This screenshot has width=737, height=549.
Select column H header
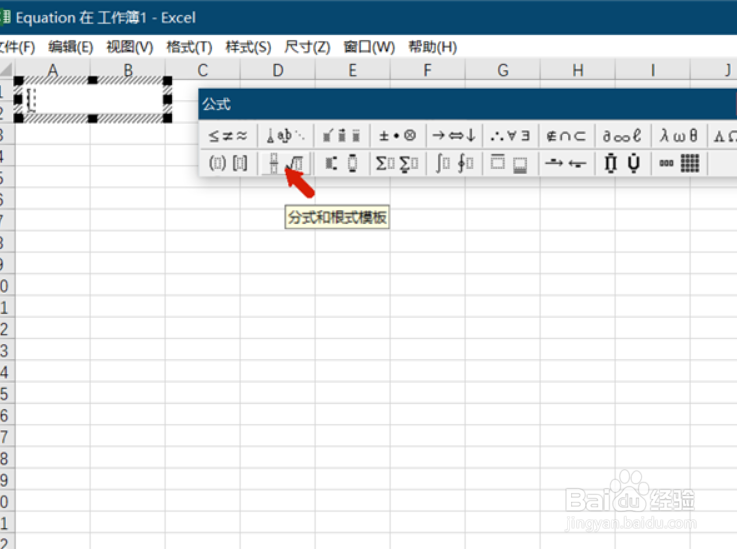point(578,70)
